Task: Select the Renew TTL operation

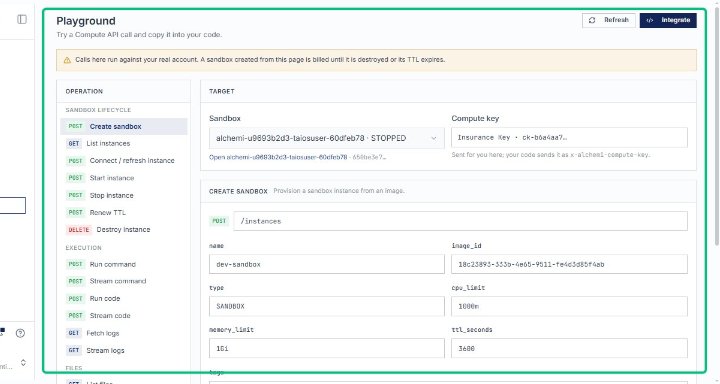Action: point(124,213)
